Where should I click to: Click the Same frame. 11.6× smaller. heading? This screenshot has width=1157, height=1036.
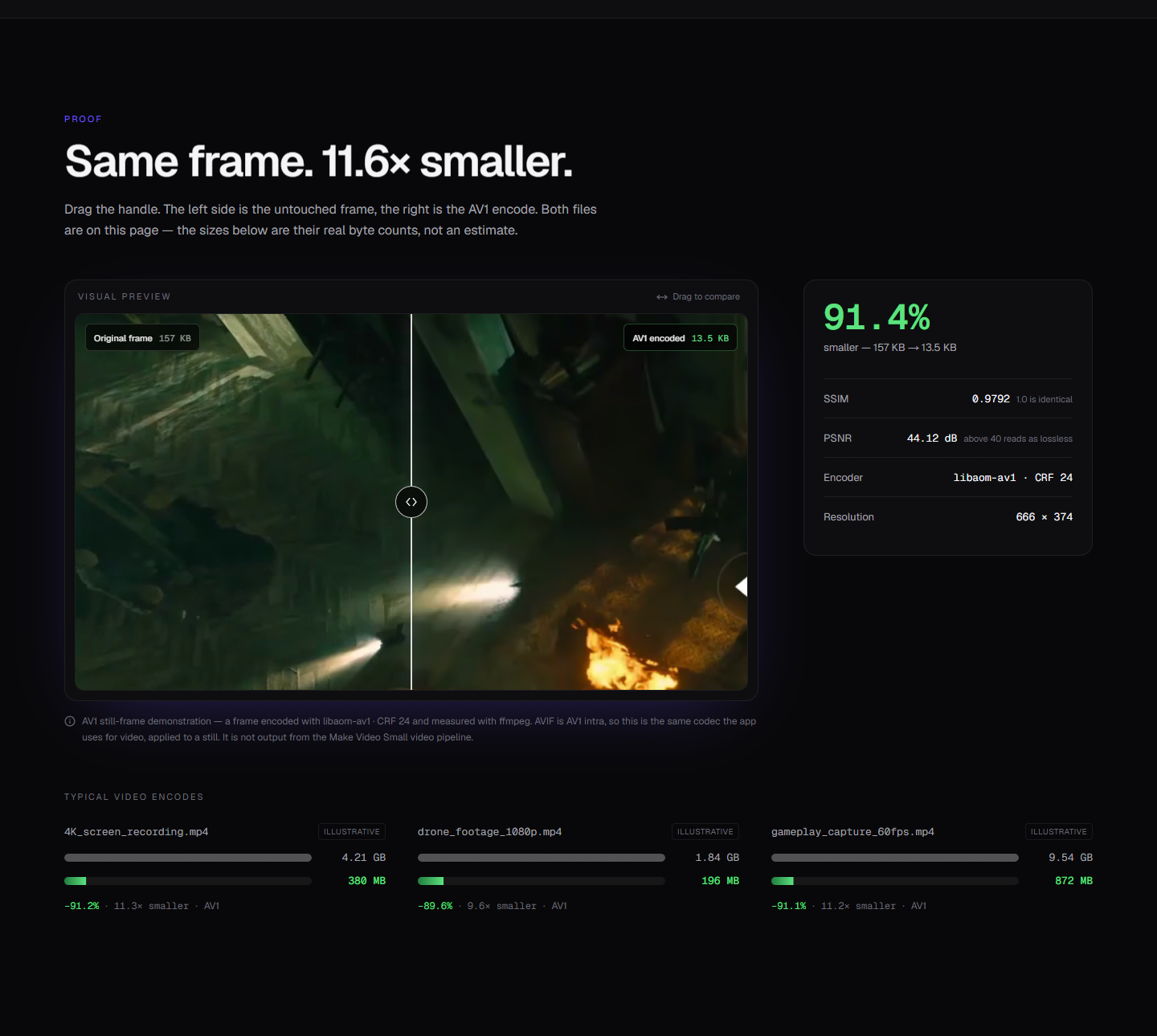click(x=319, y=161)
